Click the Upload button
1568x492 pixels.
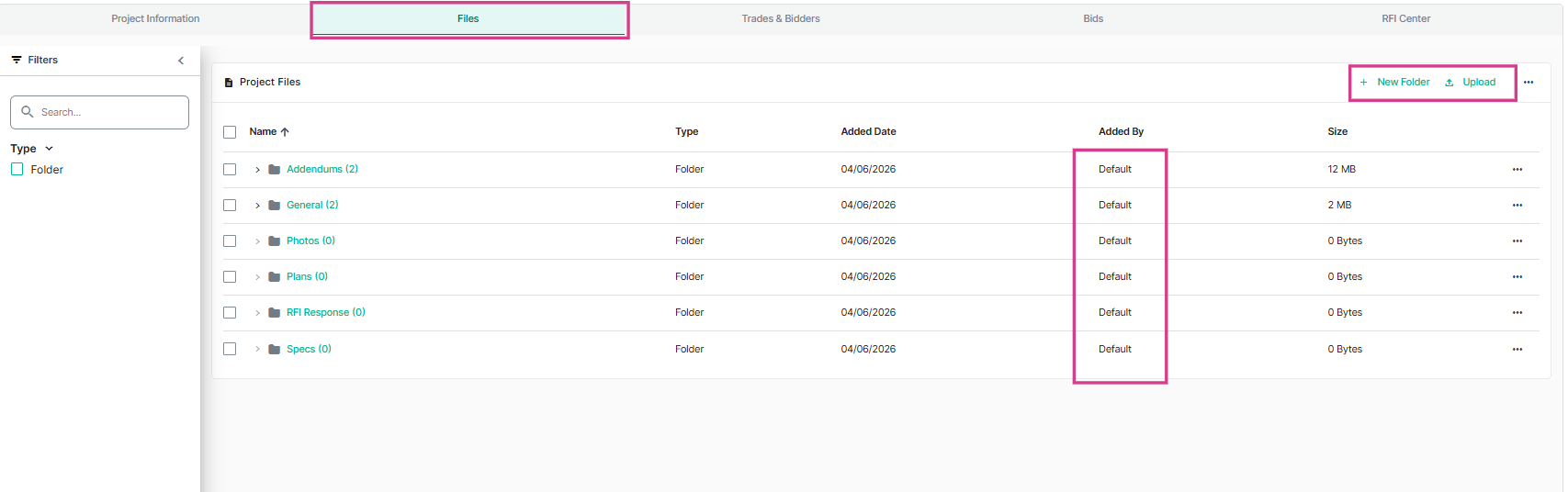(x=1470, y=82)
